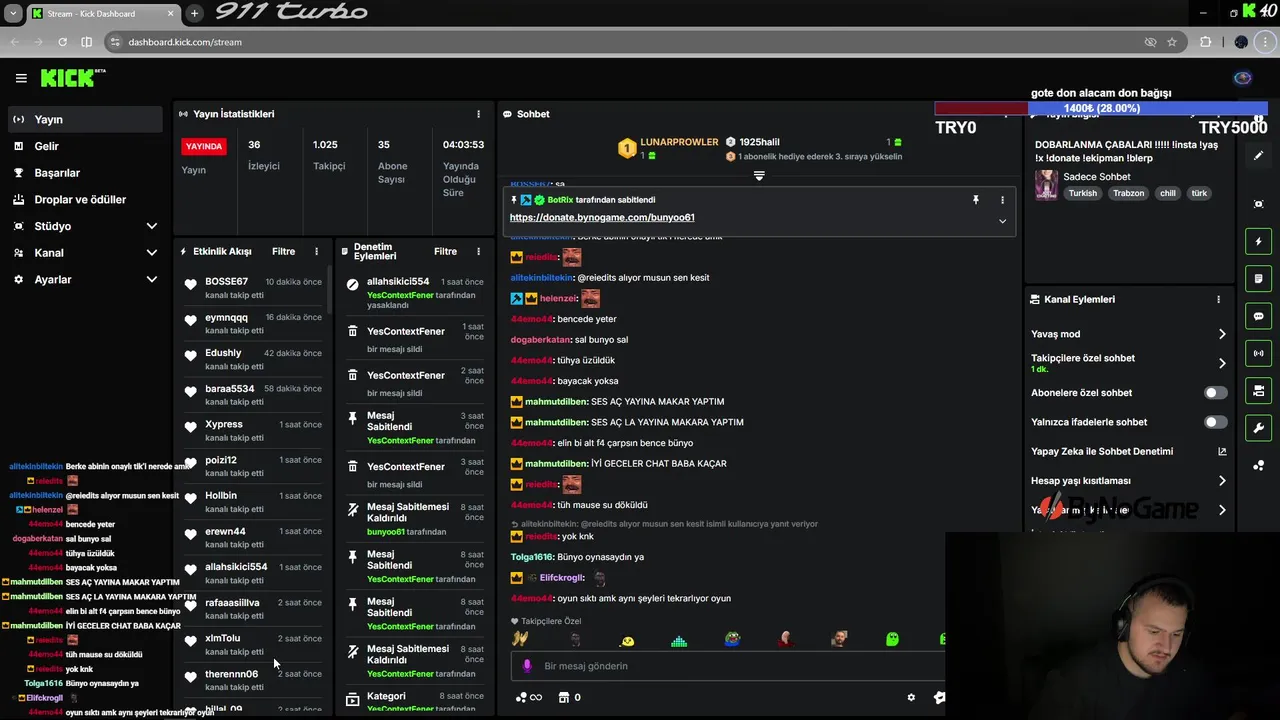This screenshot has height=720, width=1280.
Task: Click the pencil edit stream info icon
Action: (1258, 156)
